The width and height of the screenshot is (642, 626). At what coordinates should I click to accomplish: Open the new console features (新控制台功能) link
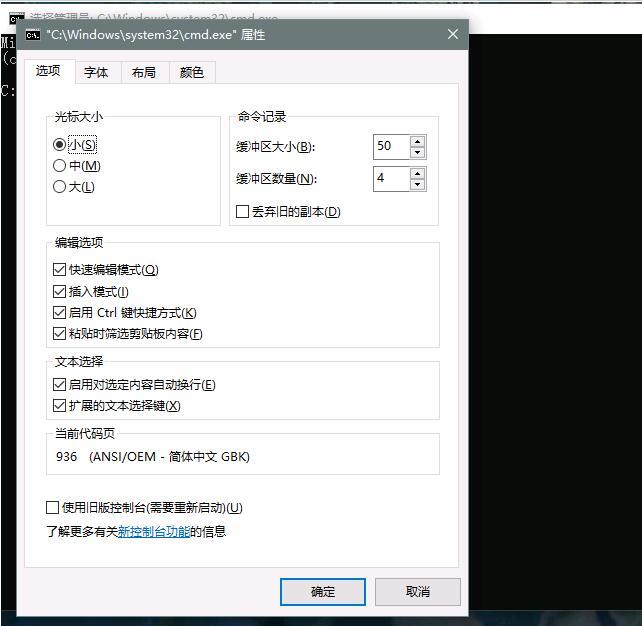pyautogui.click(x=154, y=532)
